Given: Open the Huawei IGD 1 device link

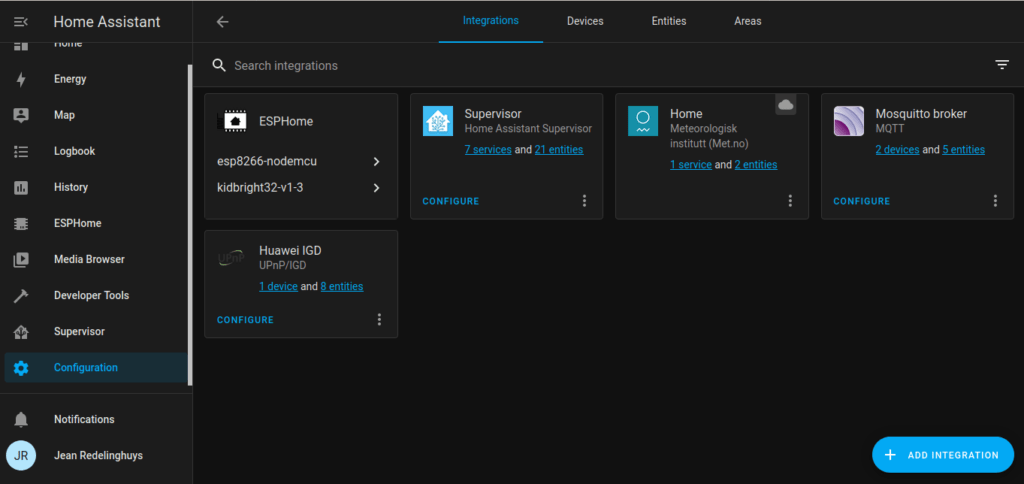Looking at the screenshot, I should (278, 286).
